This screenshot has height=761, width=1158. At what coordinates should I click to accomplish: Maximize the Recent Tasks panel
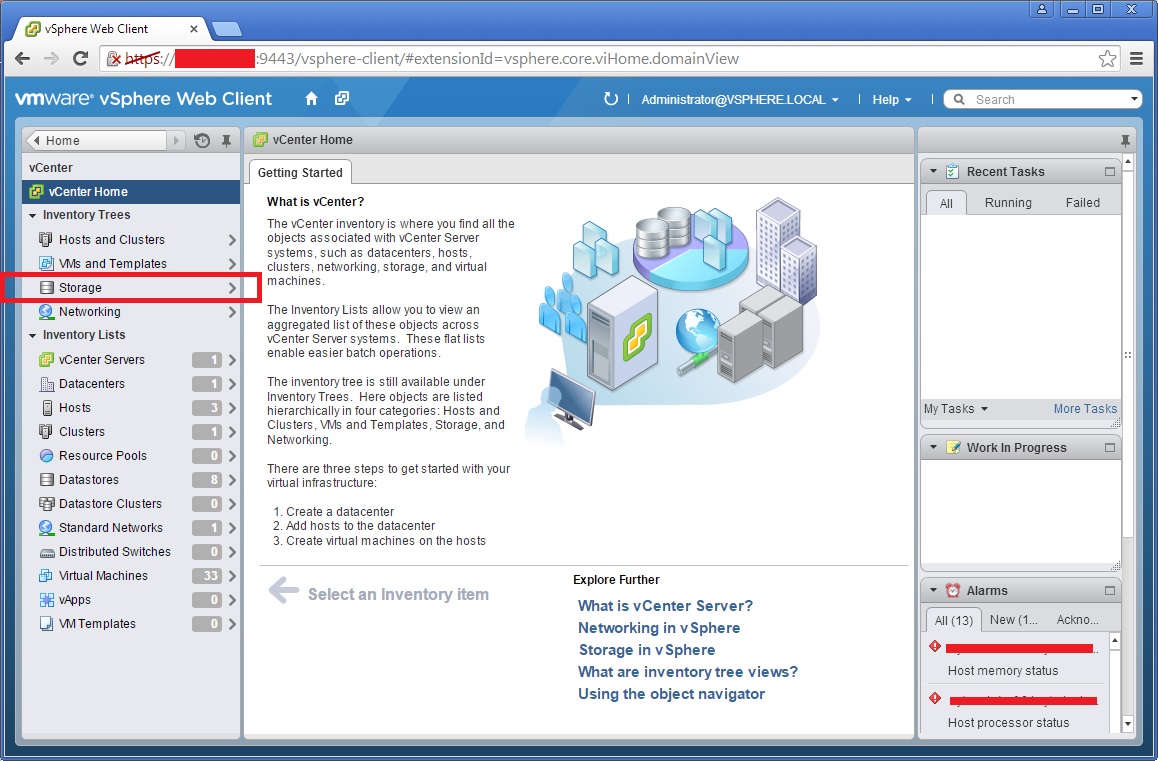tap(1109, 171)
